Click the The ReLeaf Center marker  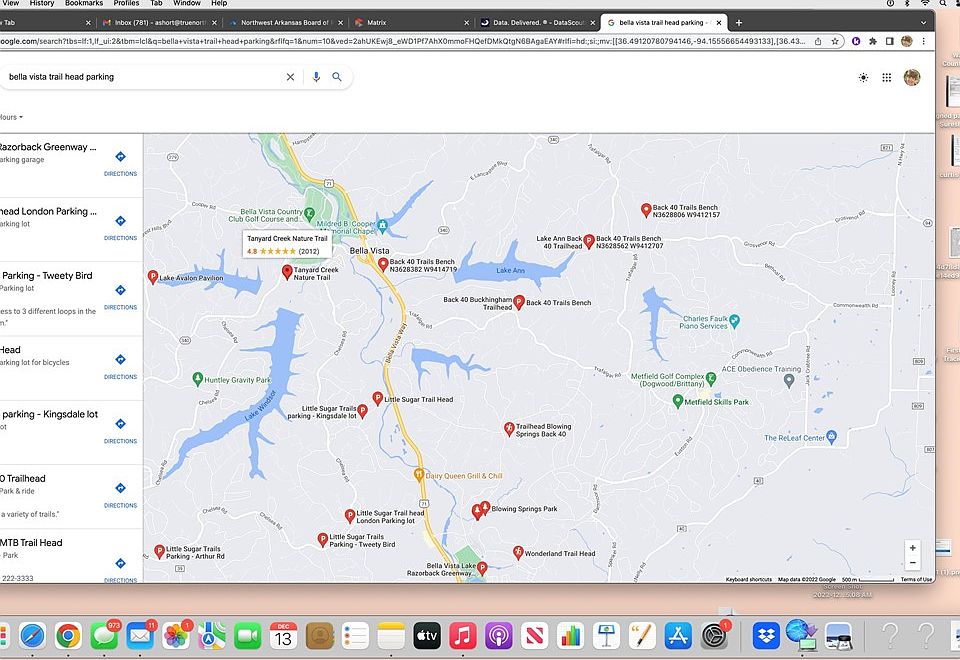[x=831, y=437]
